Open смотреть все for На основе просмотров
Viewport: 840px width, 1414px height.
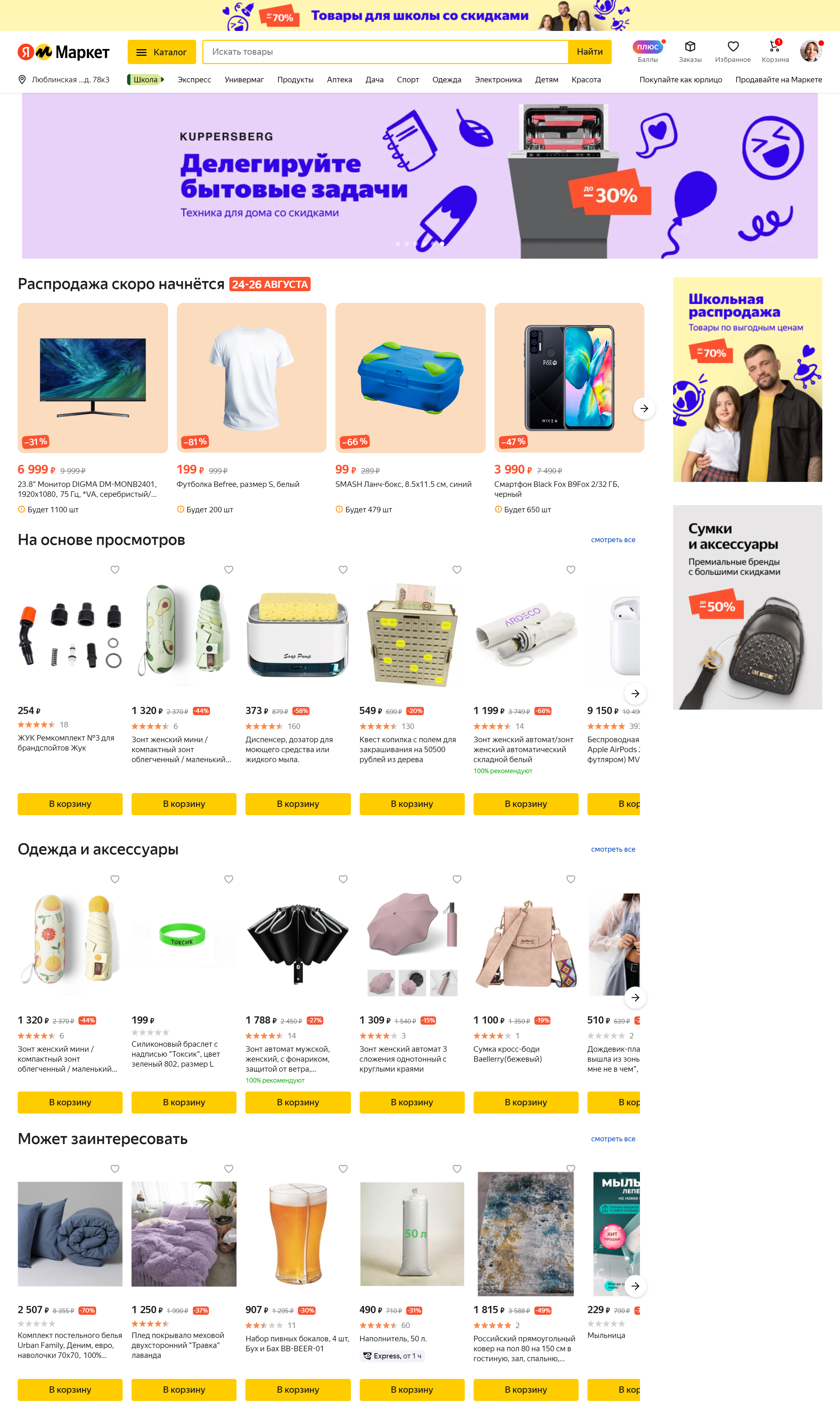(x=613, y=540)
